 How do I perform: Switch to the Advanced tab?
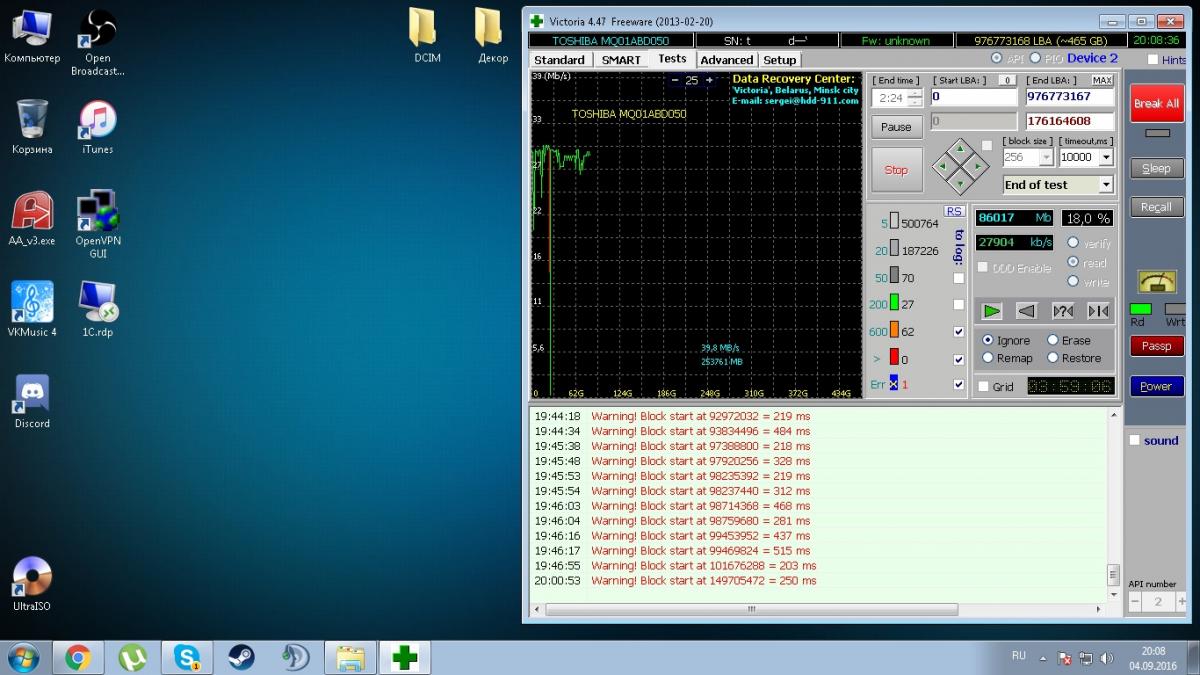point(727,60)
